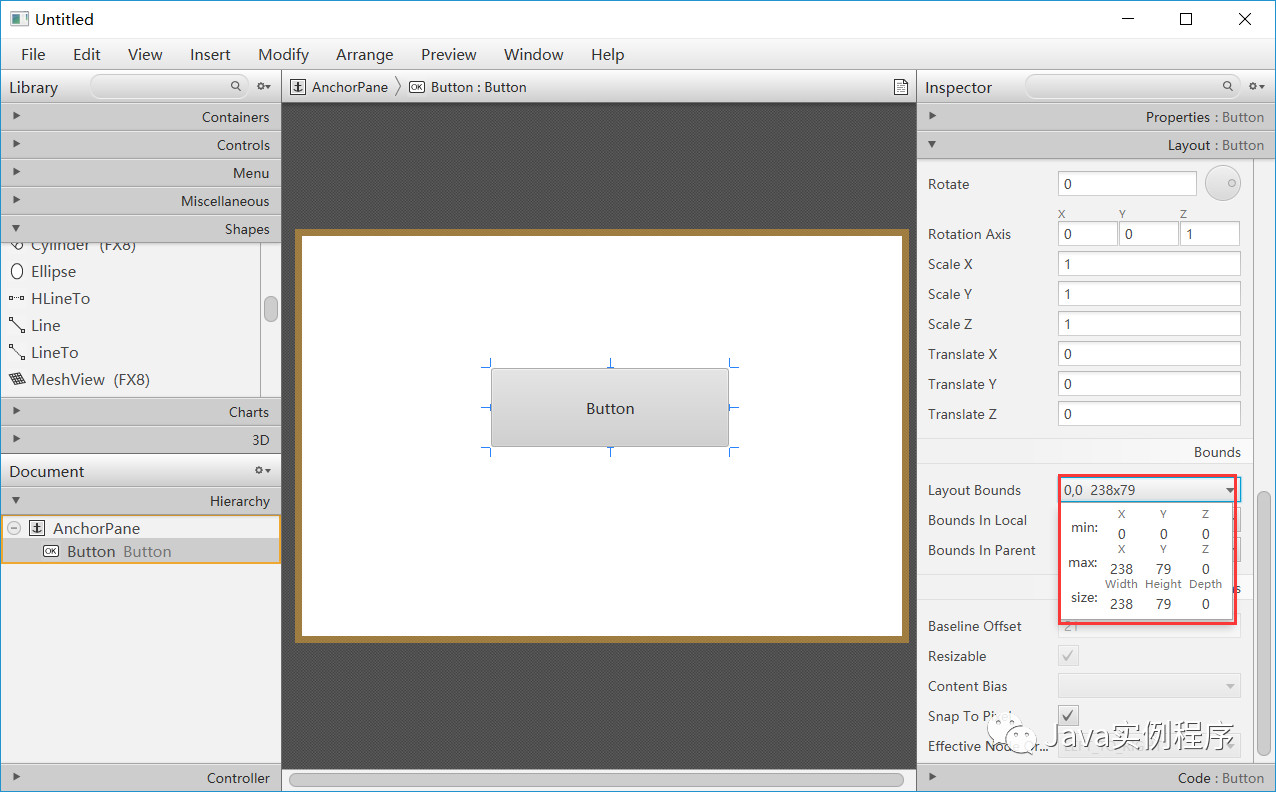Close the Layout Bounds dropdown
Viewport: 1276px width, 792px height.
click(1230, 490)
